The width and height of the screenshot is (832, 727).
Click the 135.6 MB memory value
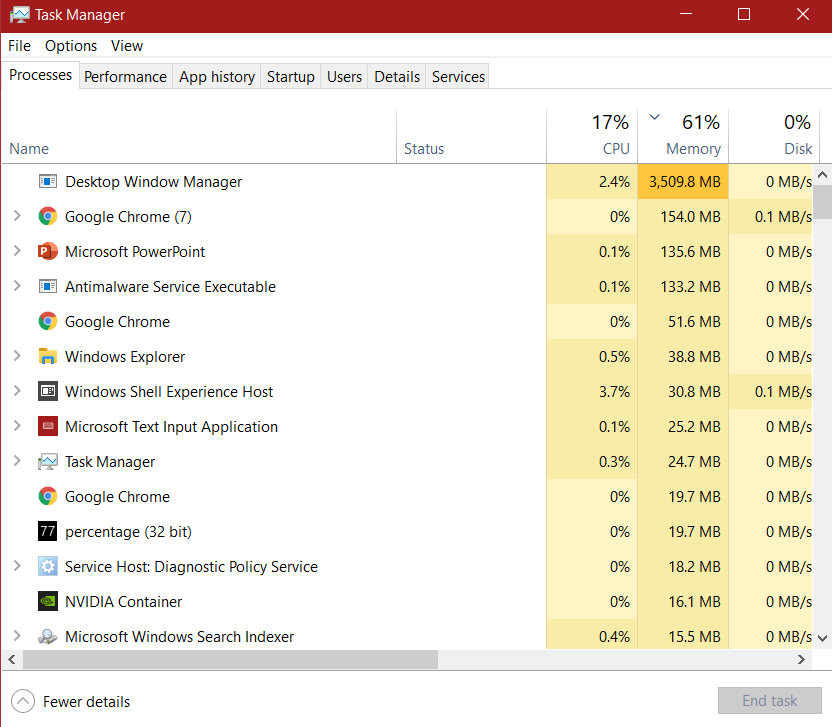click(690, 252)
